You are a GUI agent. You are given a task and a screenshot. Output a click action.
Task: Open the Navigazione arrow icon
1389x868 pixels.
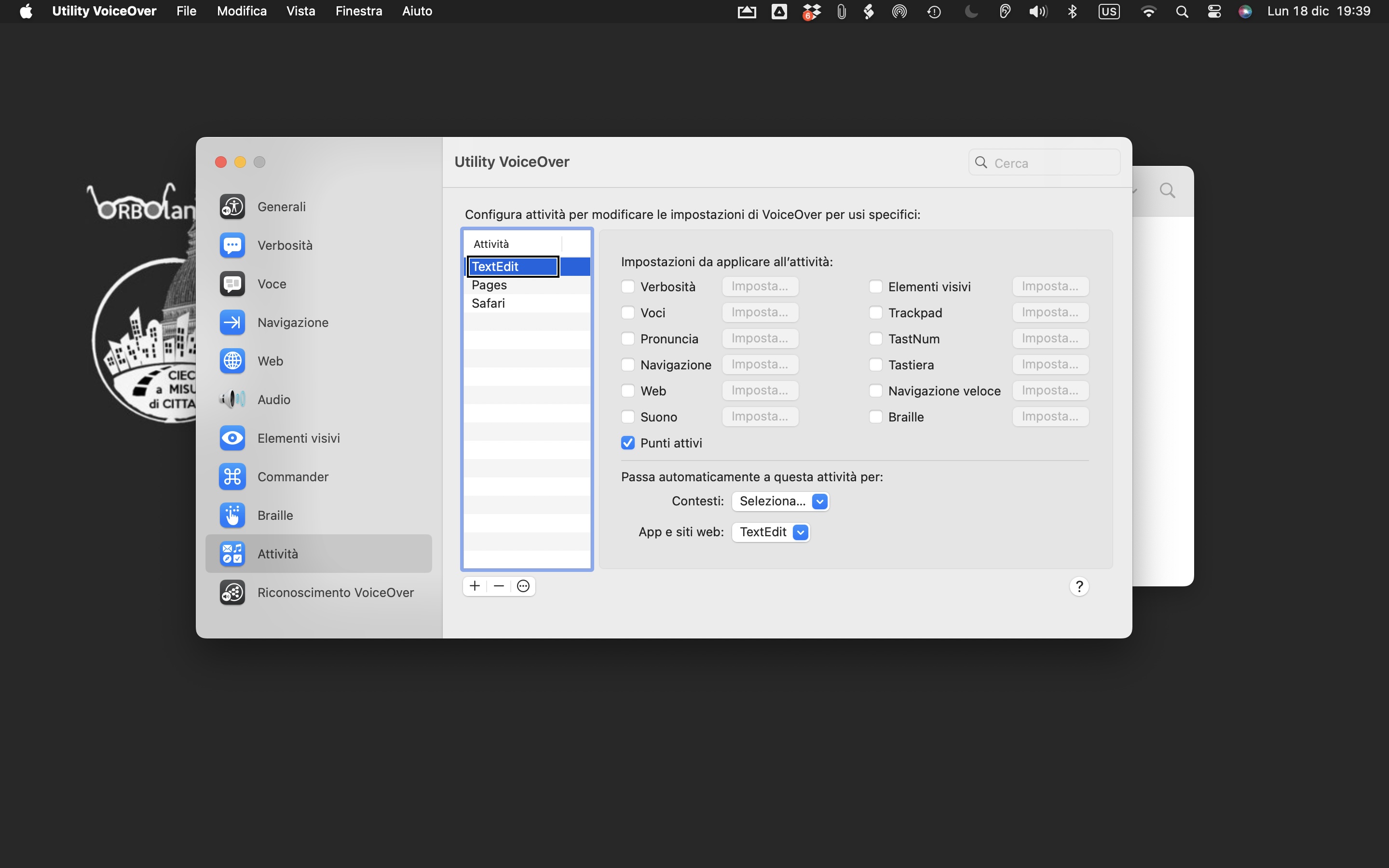(232, 322)
